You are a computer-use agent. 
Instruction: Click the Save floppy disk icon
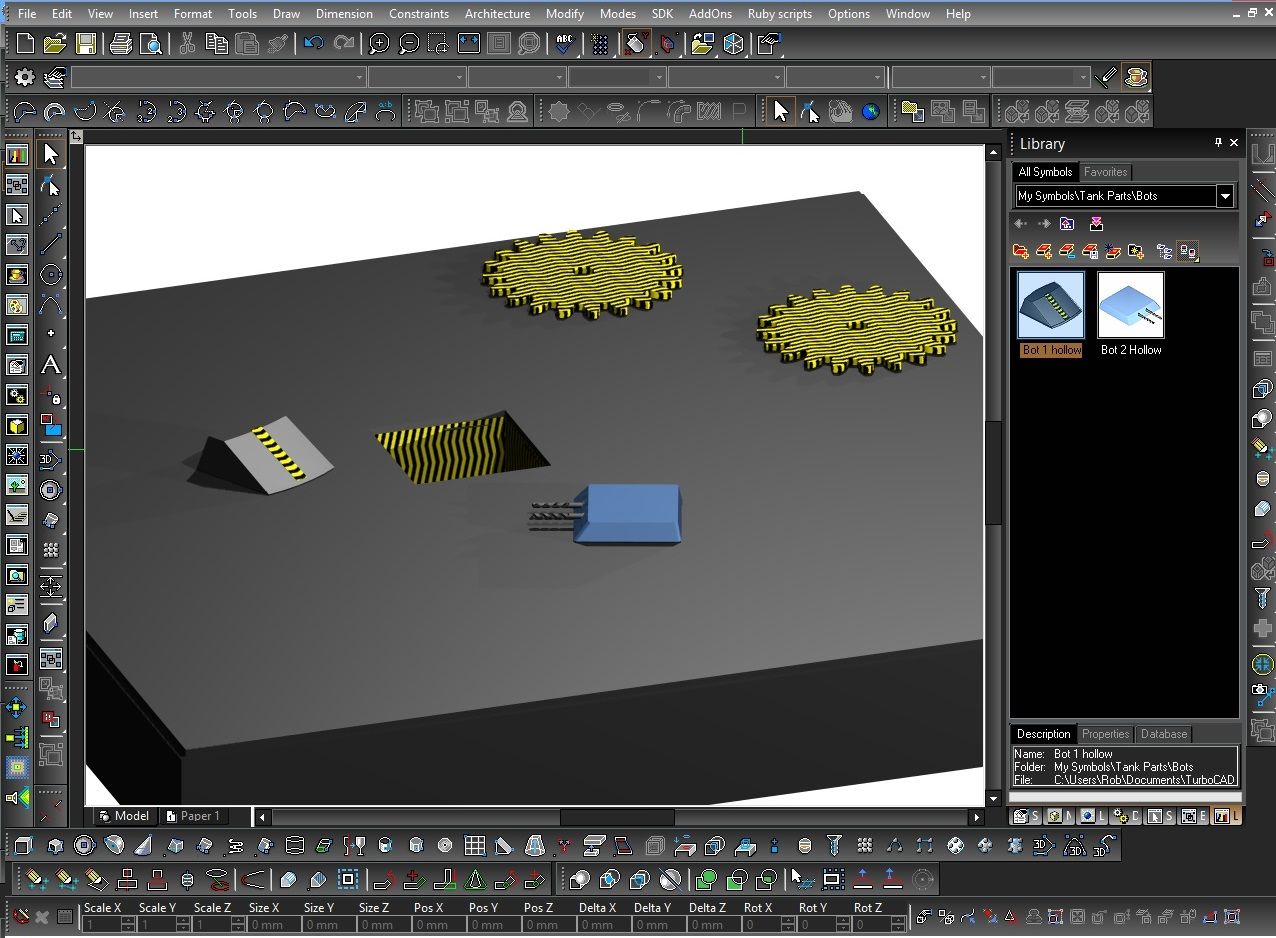(85, 44)
